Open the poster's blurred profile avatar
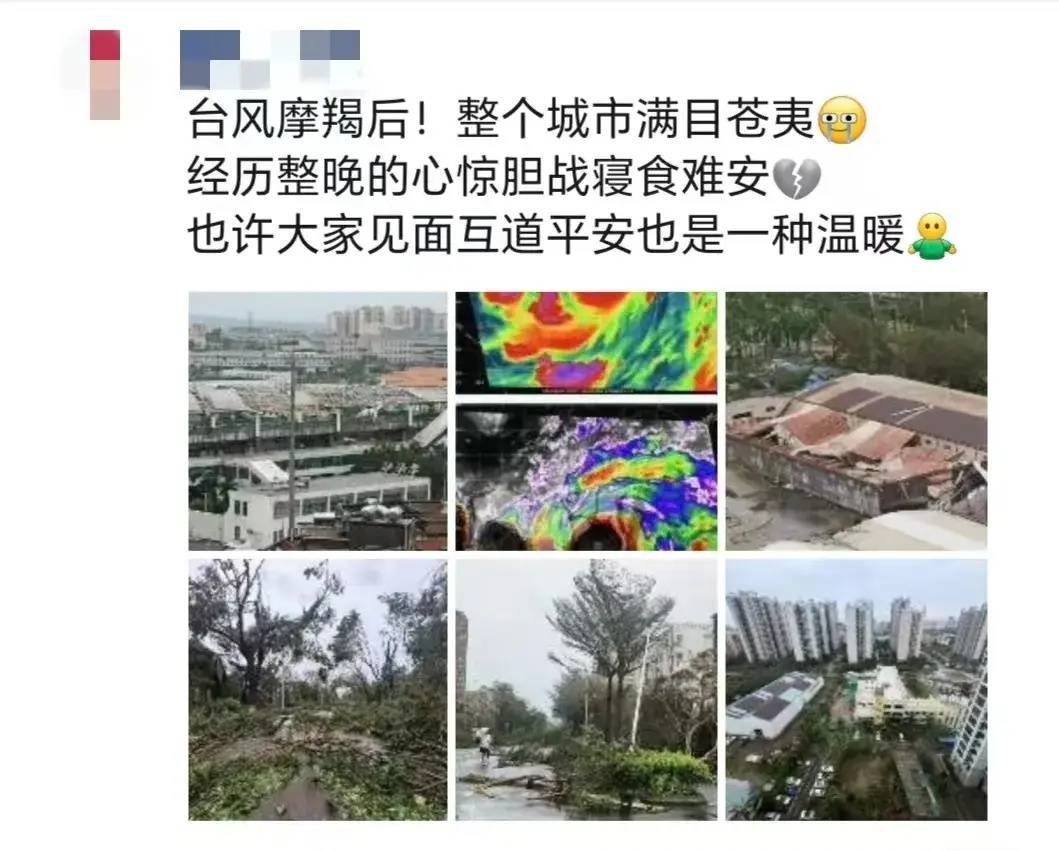Viewport: 1059px width, 851px height. 105,75
